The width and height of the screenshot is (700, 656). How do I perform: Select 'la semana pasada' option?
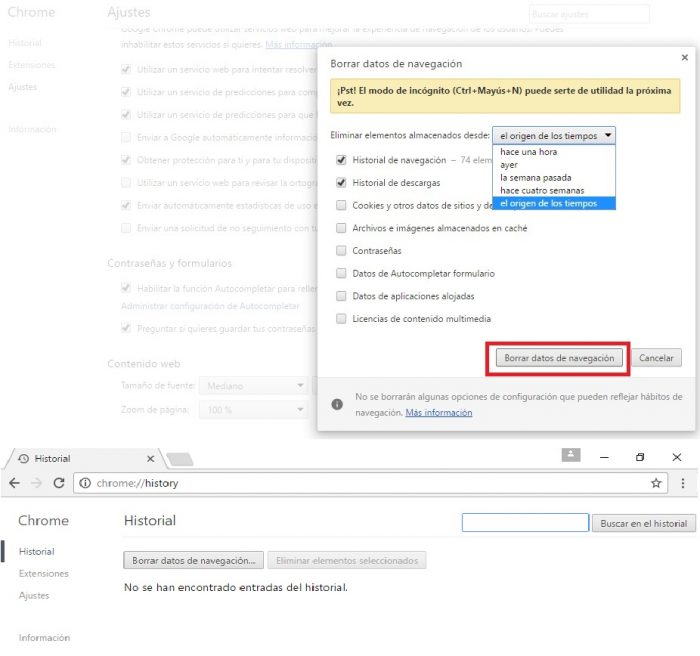tap(536, 177)
